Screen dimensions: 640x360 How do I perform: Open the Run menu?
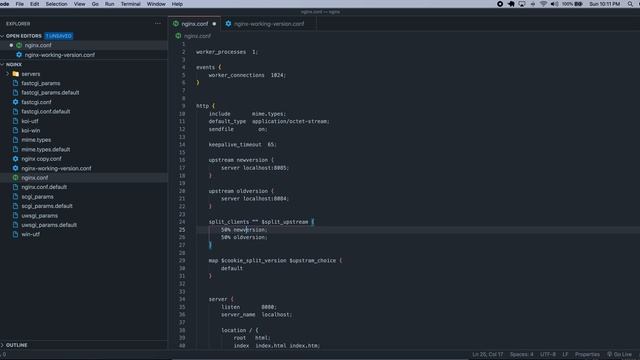109,4
